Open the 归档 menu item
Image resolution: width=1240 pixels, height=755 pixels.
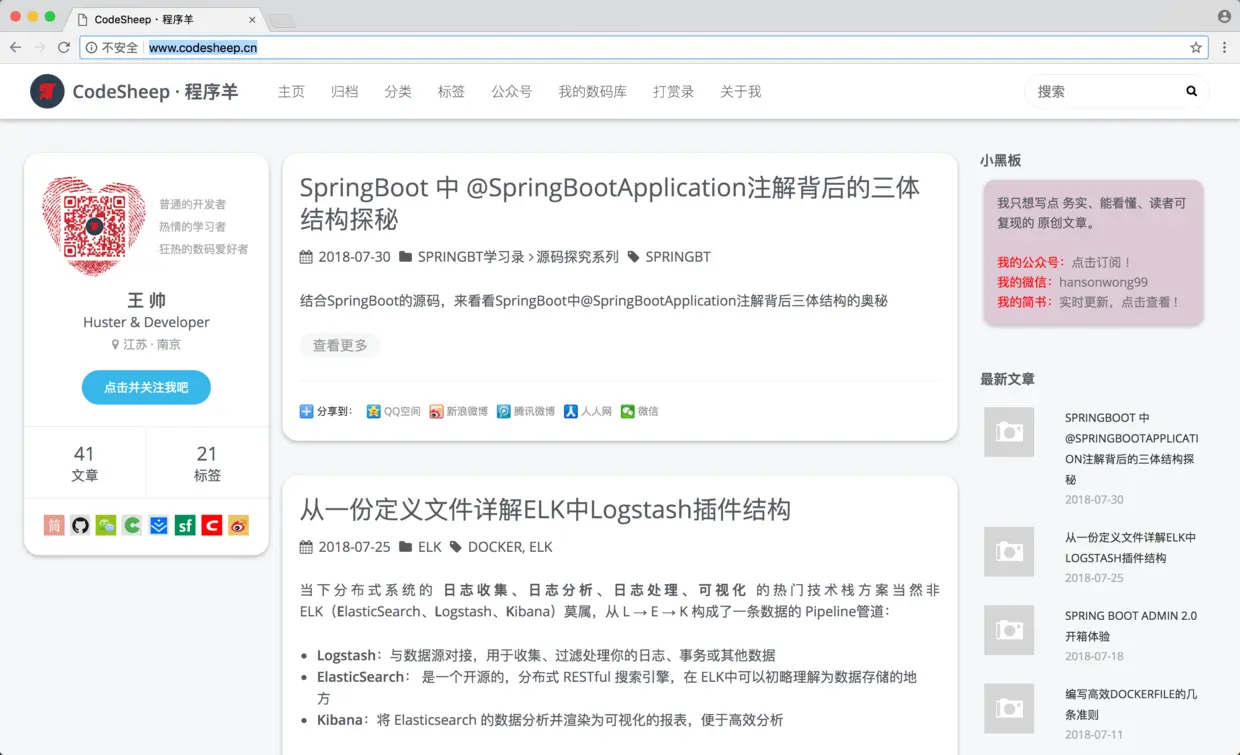point(344,91)
